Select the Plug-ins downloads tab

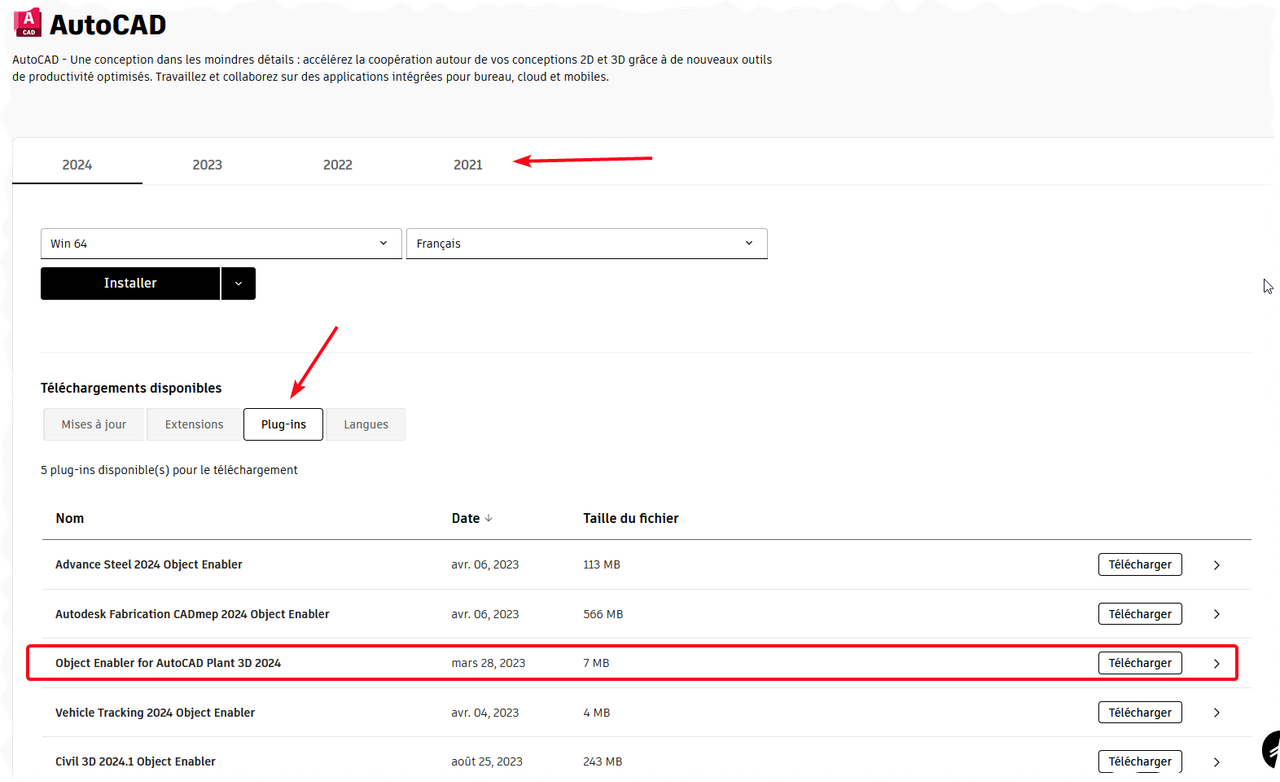[283, 424]
